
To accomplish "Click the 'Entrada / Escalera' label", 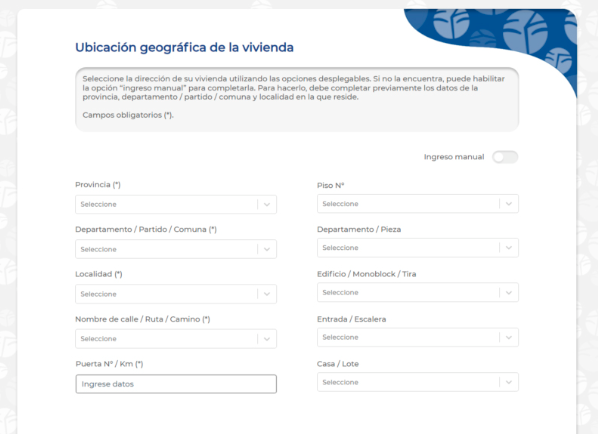I will [351, 319].
